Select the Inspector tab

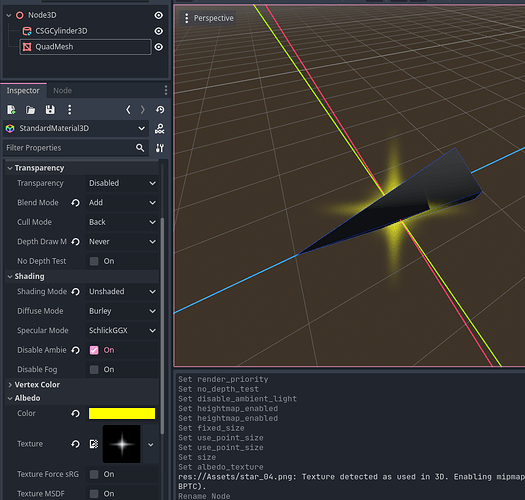tap(23, 90)
